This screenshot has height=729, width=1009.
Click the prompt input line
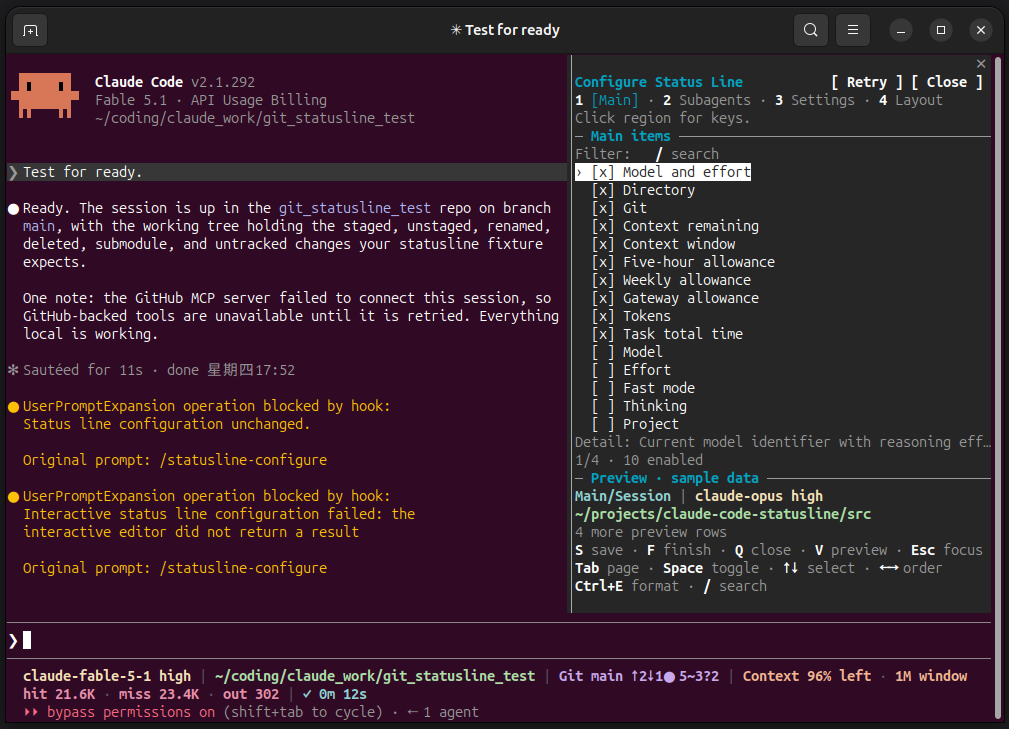click(x=499, y=640)
